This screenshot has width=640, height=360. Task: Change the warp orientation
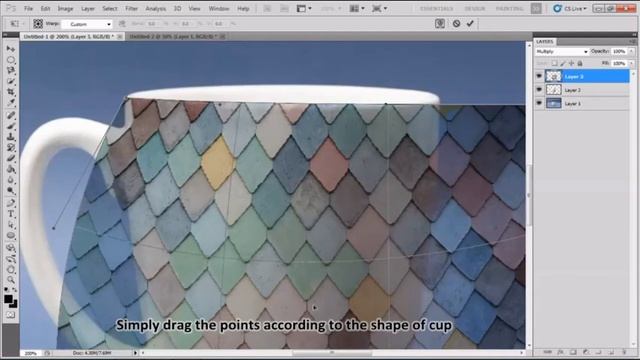[x=122, y=24]
